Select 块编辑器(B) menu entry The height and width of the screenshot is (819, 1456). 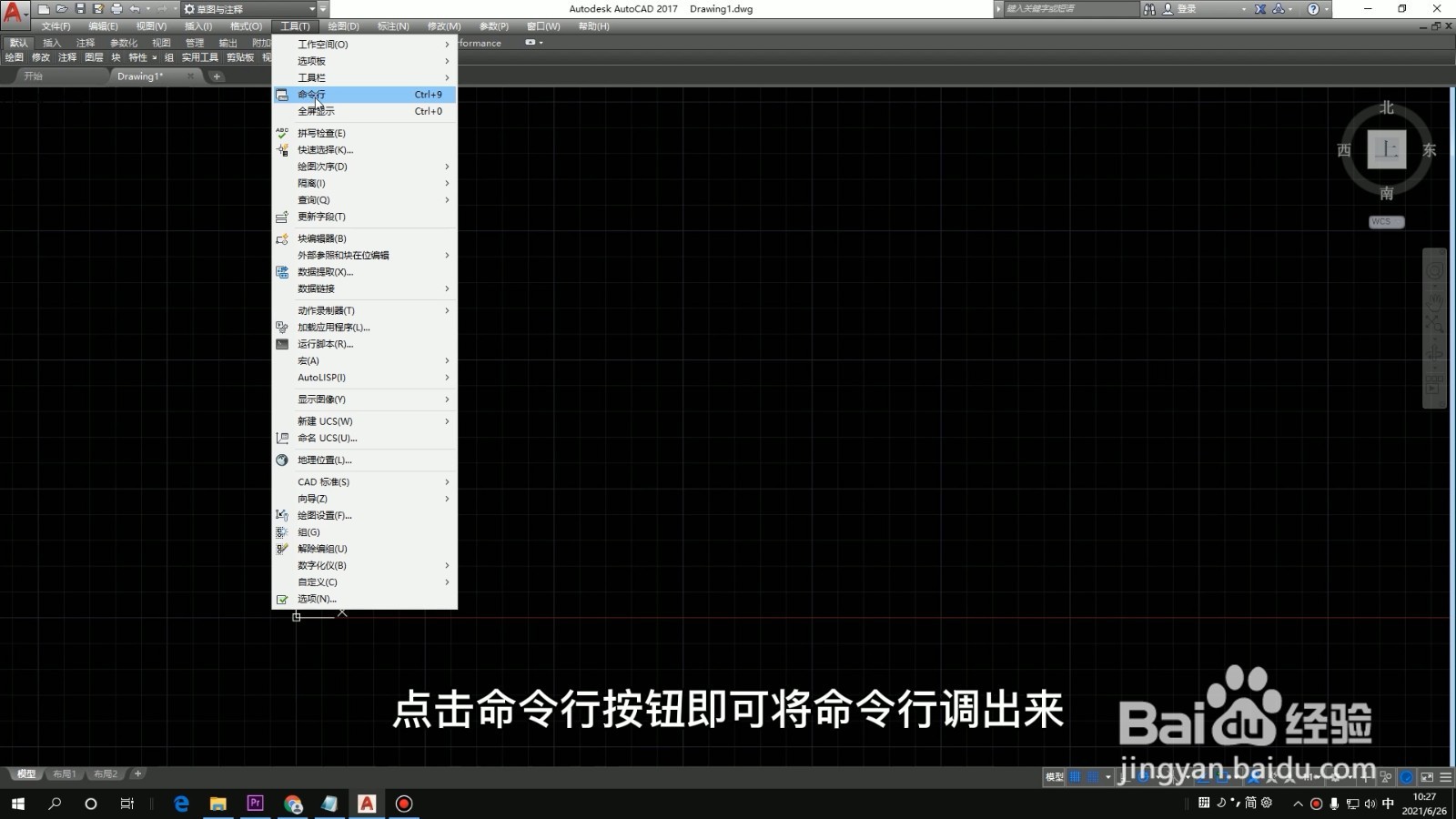365,238
